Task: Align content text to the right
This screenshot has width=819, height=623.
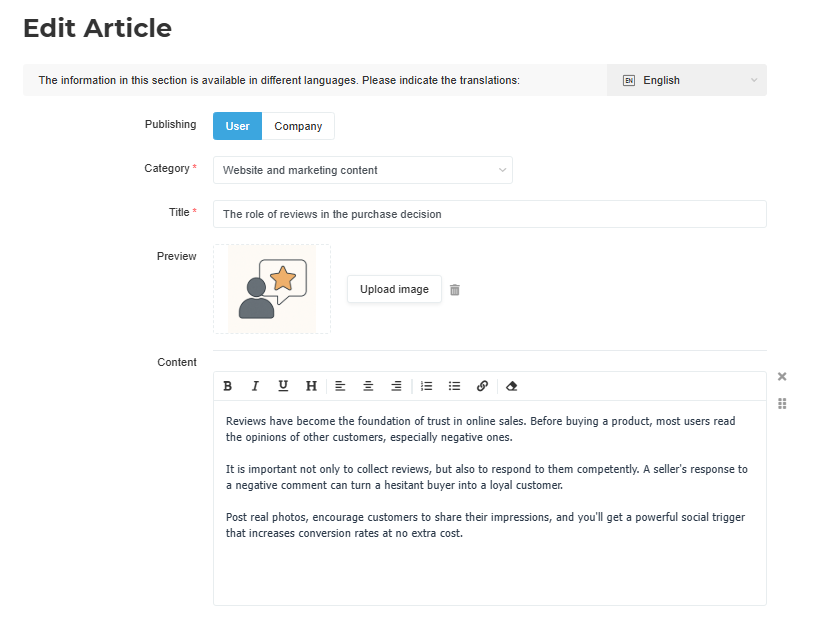Action: pyautogui.click(x=396, y=386)
